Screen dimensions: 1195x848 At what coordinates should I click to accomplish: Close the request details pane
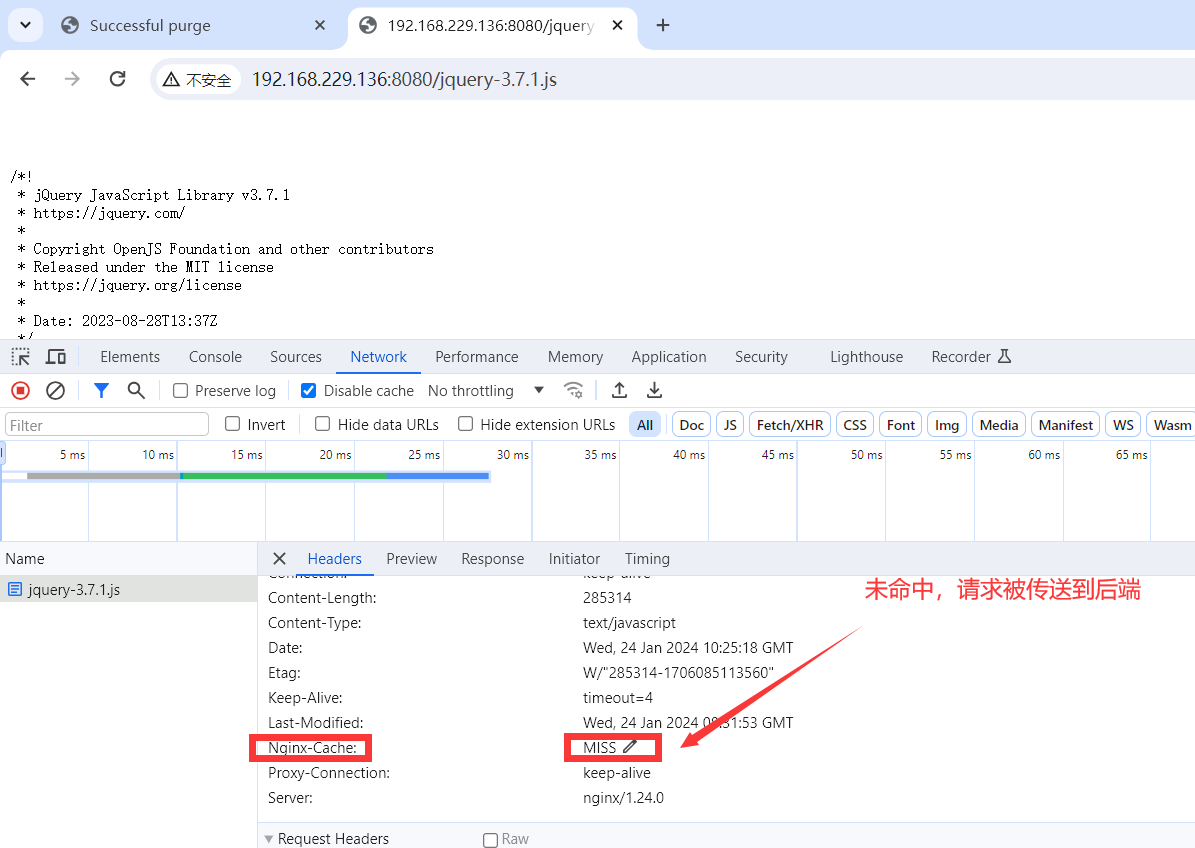(280, 558)
